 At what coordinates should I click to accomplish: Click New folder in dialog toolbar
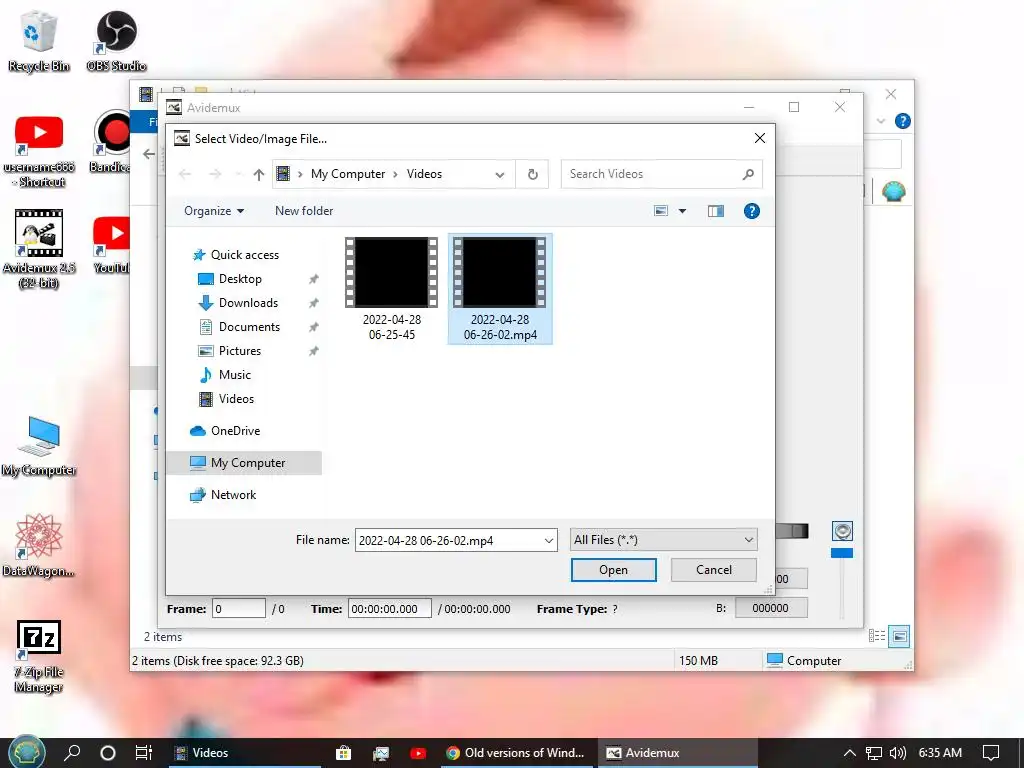tap(304, 211)
